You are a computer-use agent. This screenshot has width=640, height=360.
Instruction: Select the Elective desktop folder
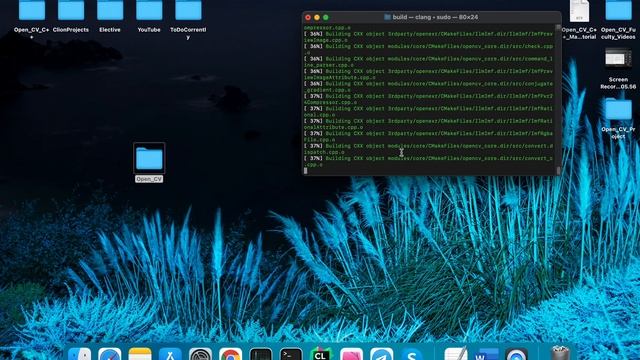(x=110, y=11)
